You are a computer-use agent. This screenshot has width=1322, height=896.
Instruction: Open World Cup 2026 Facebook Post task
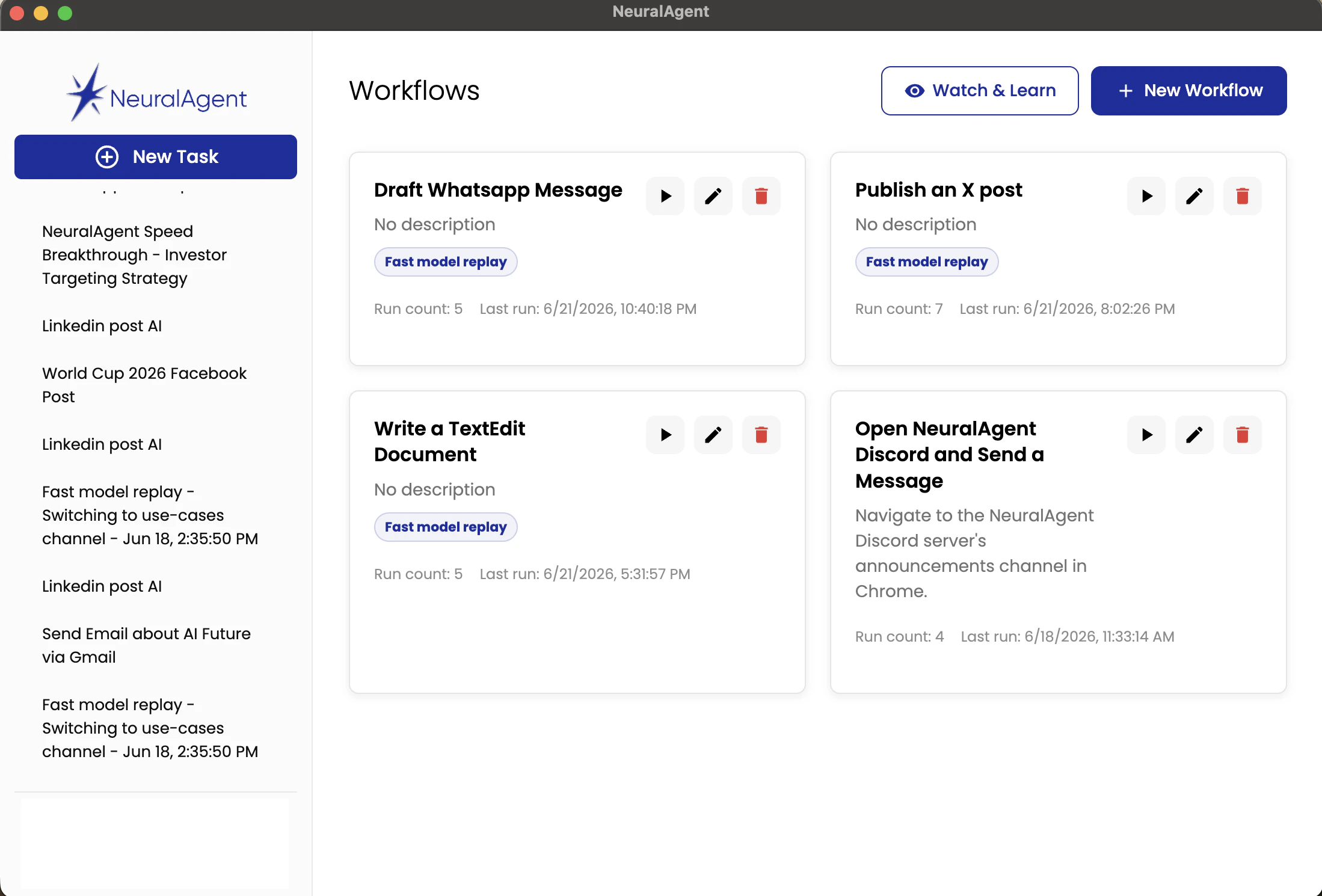point(144,385)
